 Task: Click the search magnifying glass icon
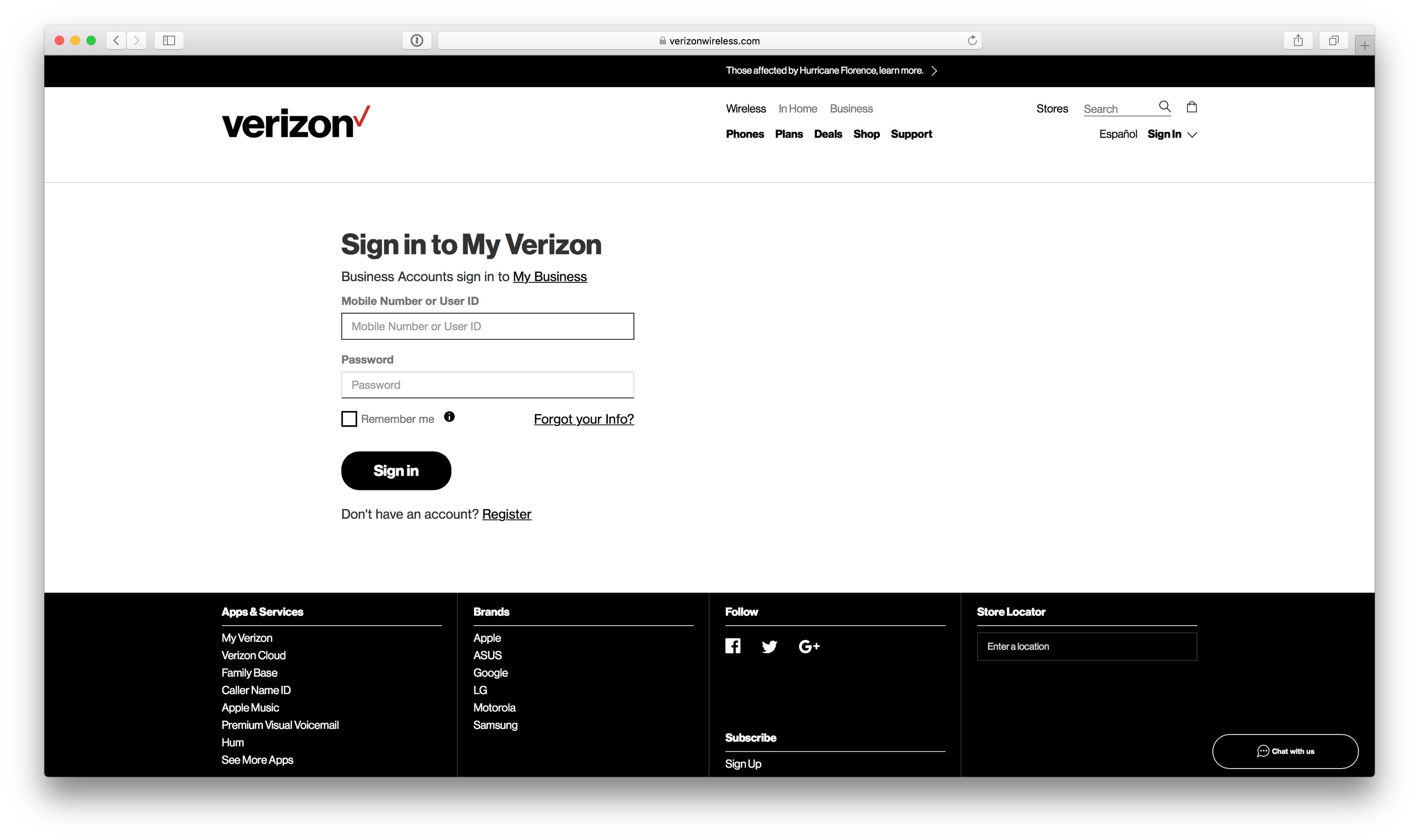pyautogui.click(x=1165, y=107)
